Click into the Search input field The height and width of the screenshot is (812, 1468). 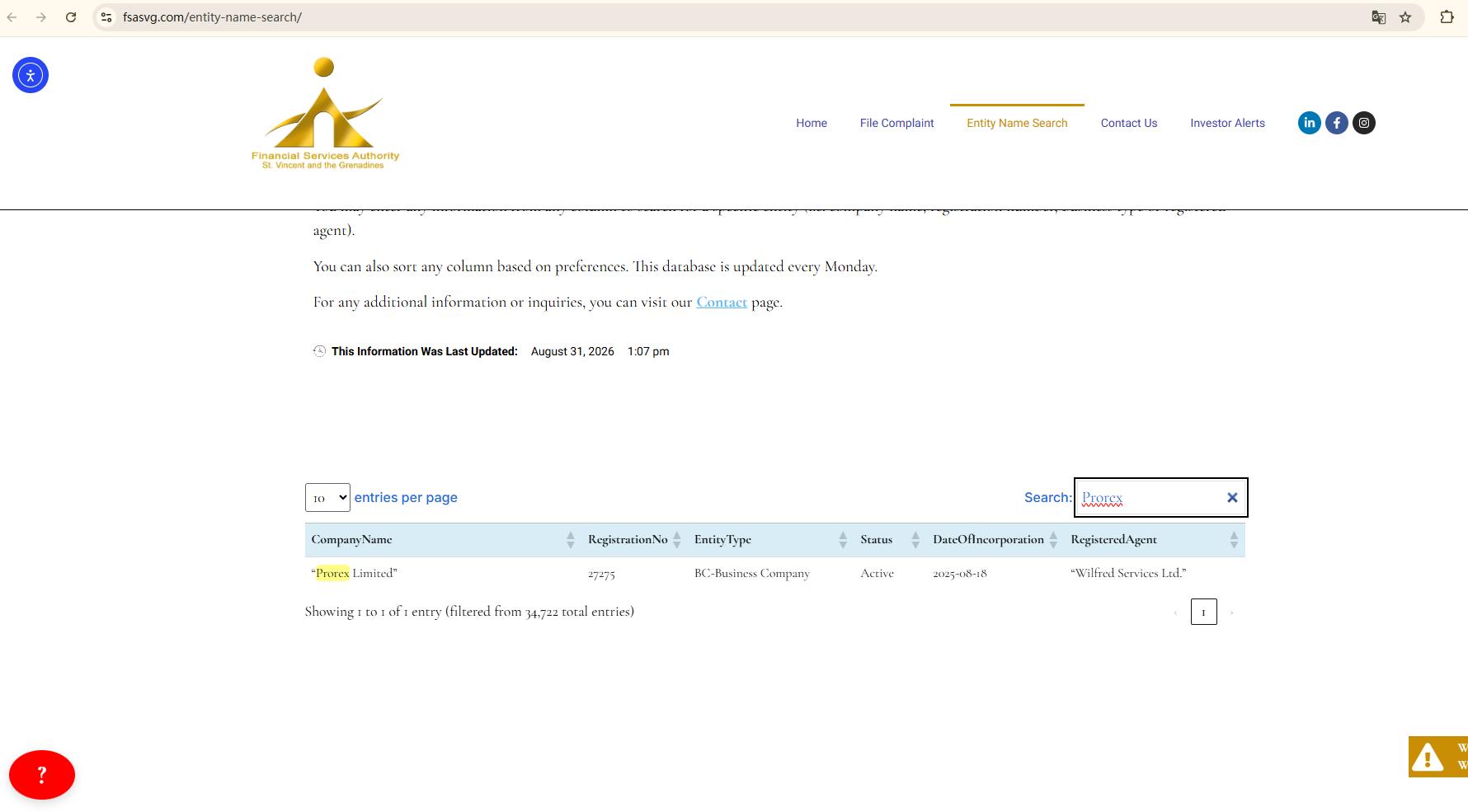[x=1150, y=498]
